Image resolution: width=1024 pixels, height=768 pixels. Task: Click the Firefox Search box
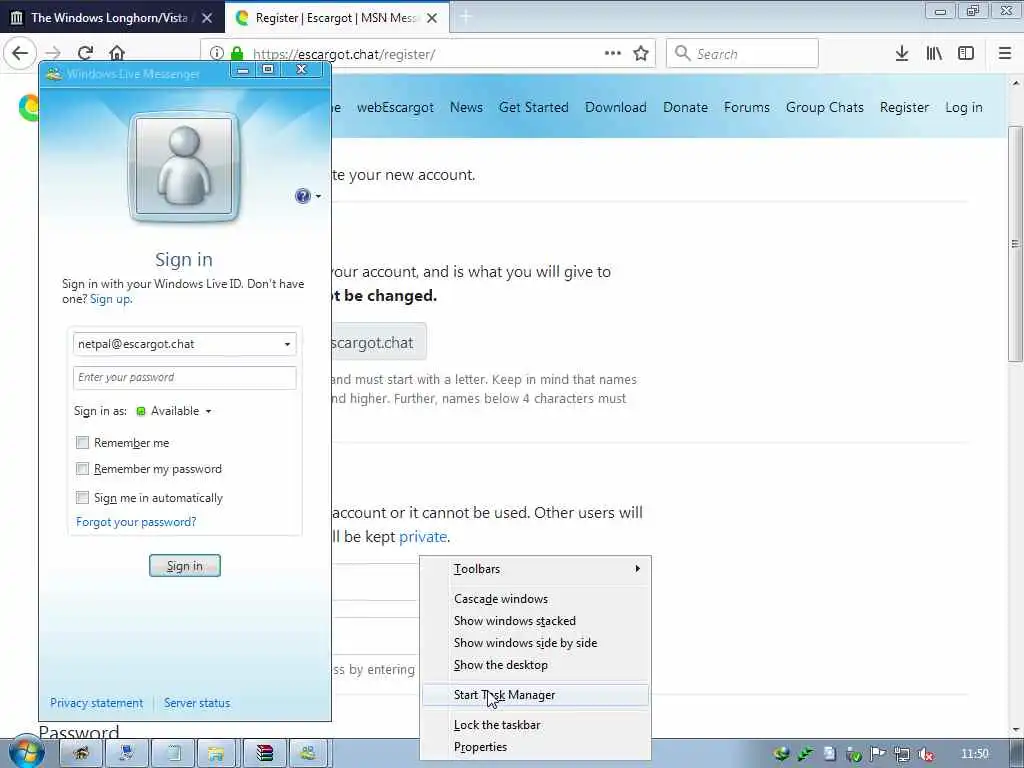(x=743, y=53)
